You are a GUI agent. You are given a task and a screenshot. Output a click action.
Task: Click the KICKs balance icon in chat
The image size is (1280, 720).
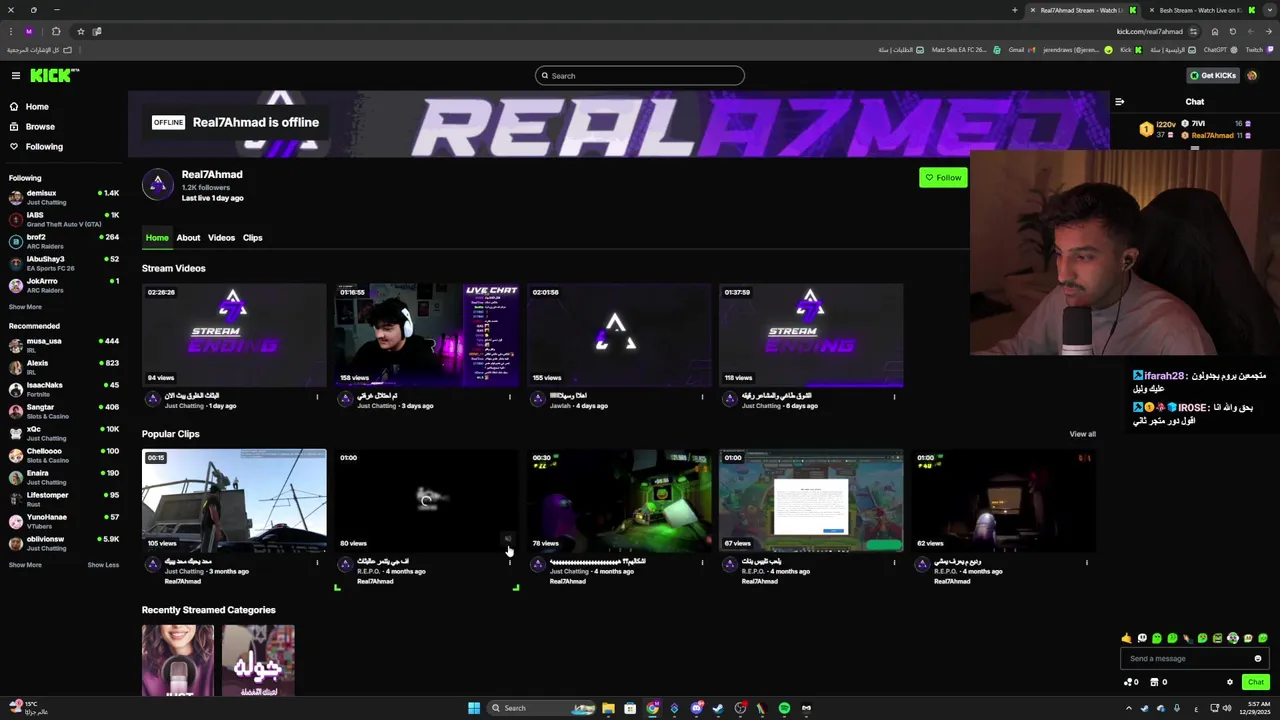[1131, 682]
